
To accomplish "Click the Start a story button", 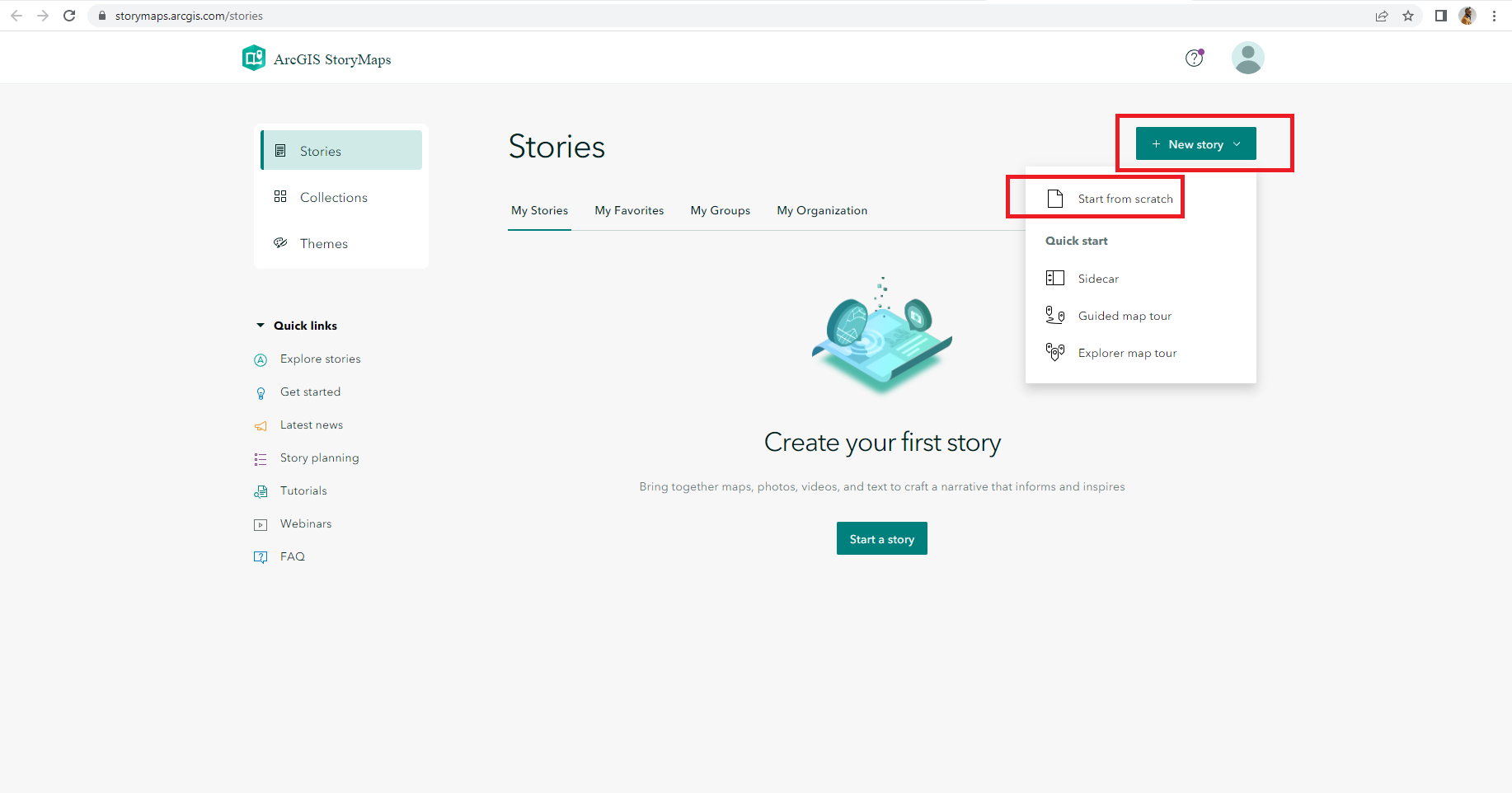I will pyautogui.click(x=881, y=539).
